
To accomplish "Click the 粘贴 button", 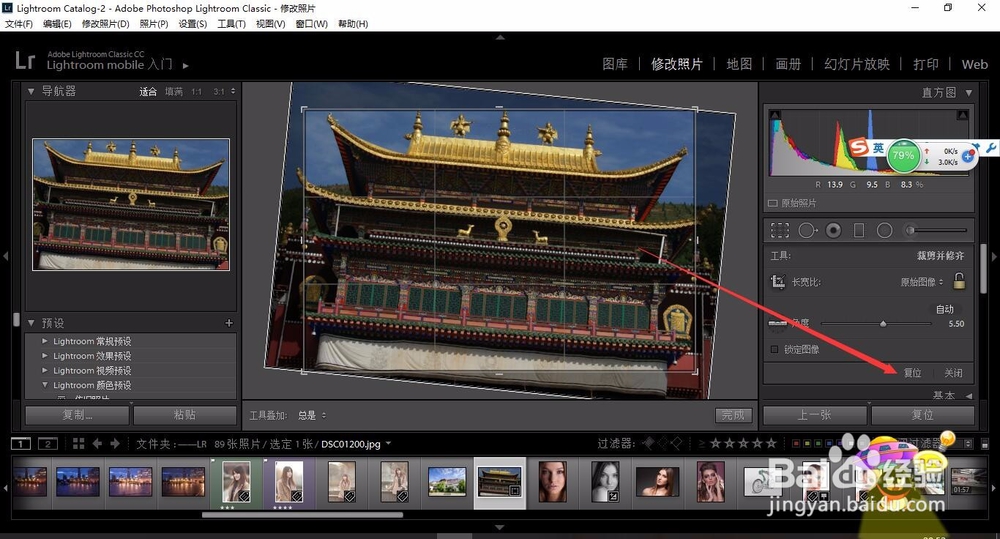I will 184,415.
